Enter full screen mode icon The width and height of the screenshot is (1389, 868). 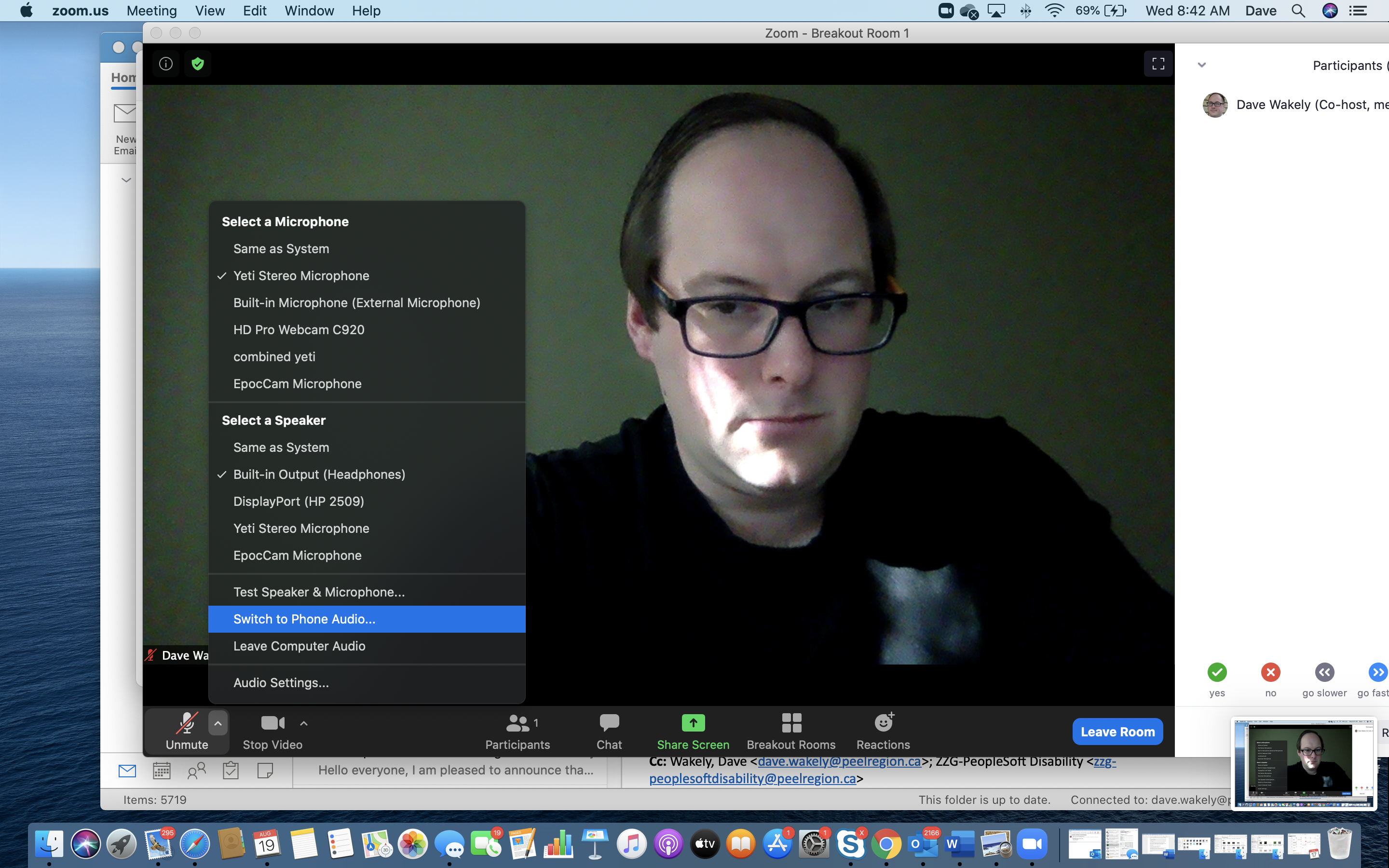tap(1157, 64)
